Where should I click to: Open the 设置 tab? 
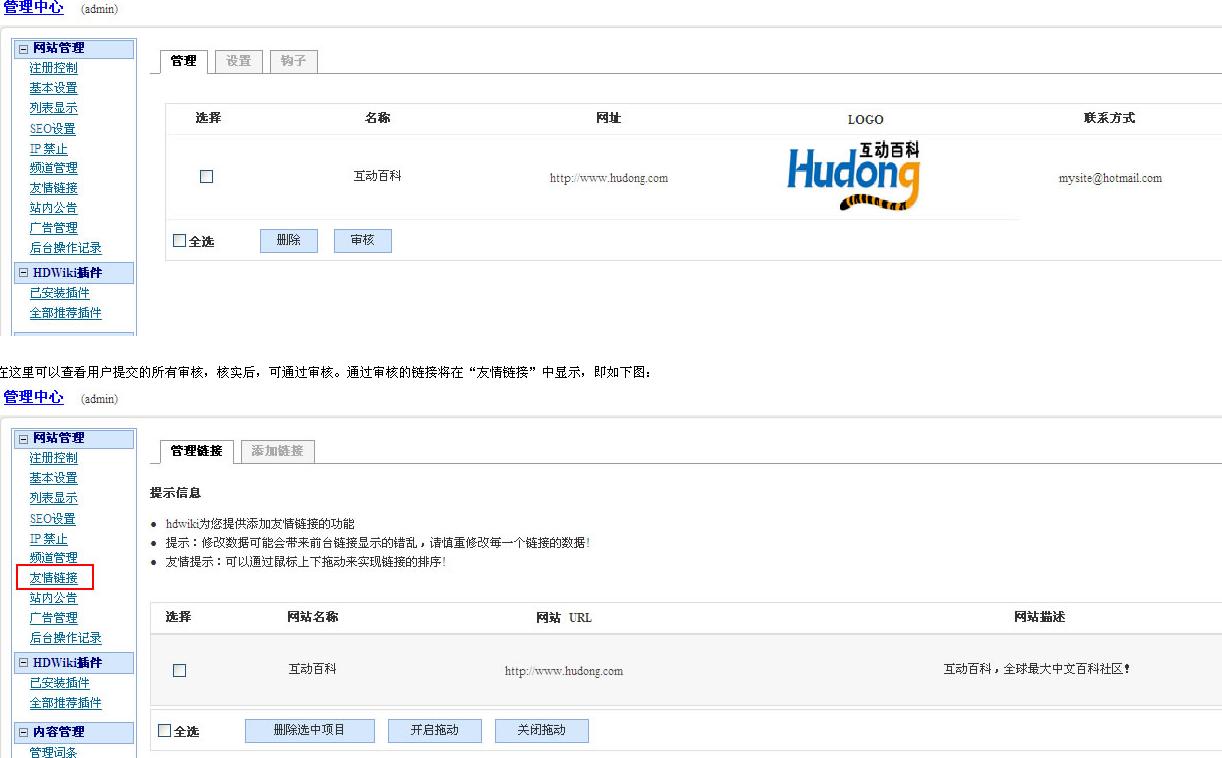tap(239, 61)
